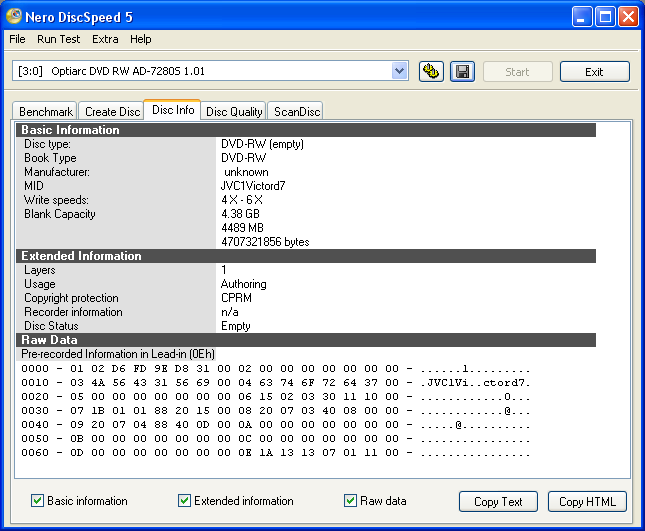Expand the drive selection dropdown arrow

point(399,71)
